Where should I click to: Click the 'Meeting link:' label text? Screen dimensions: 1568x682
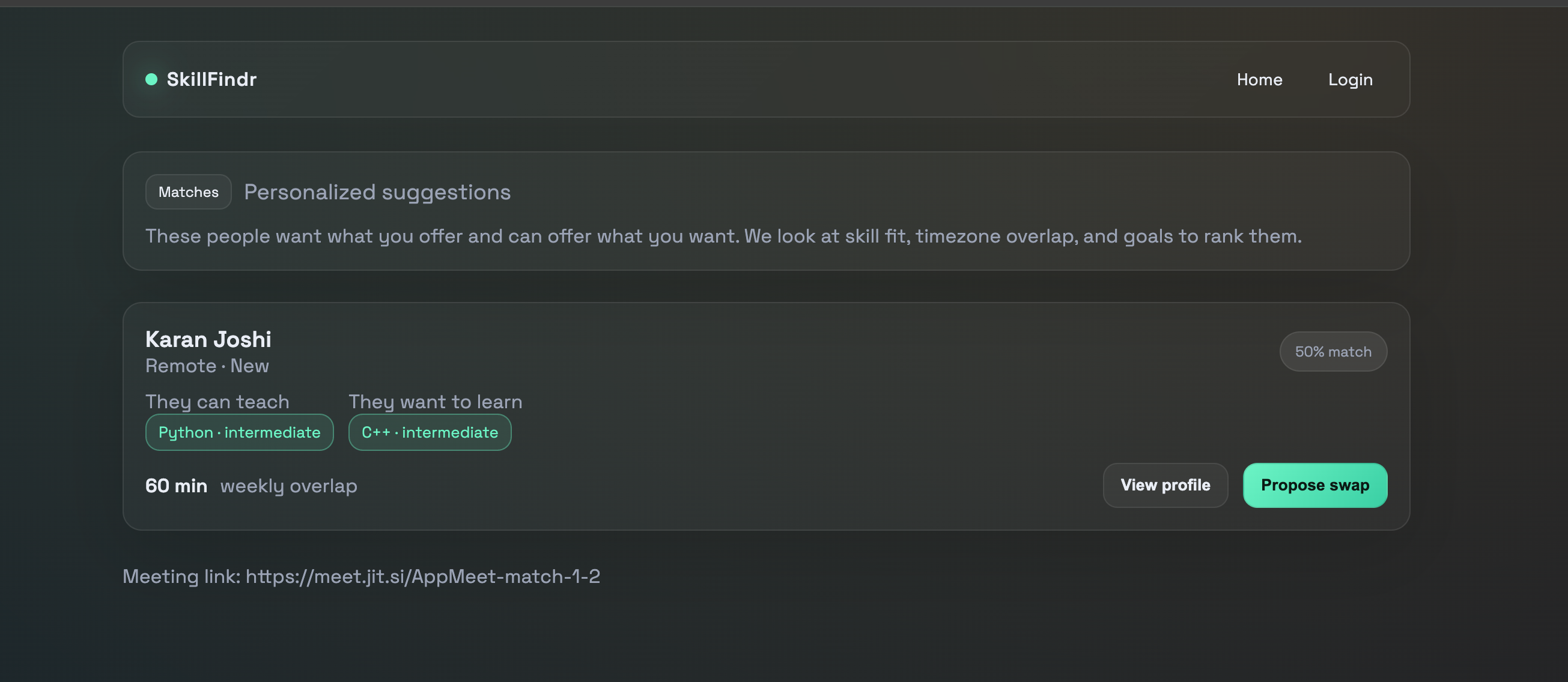[181, 576]
